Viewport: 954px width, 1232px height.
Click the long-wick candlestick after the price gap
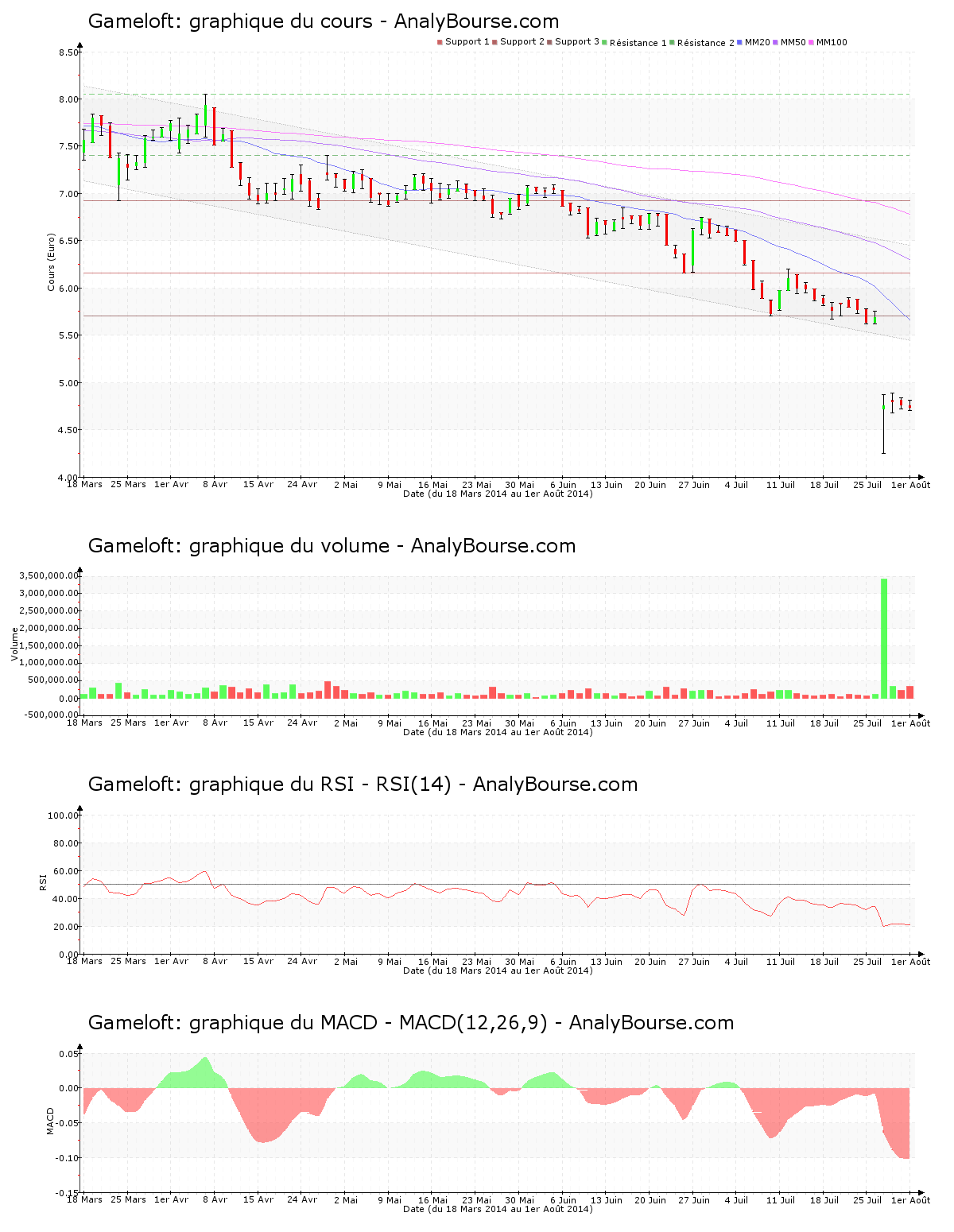(883, 424)
